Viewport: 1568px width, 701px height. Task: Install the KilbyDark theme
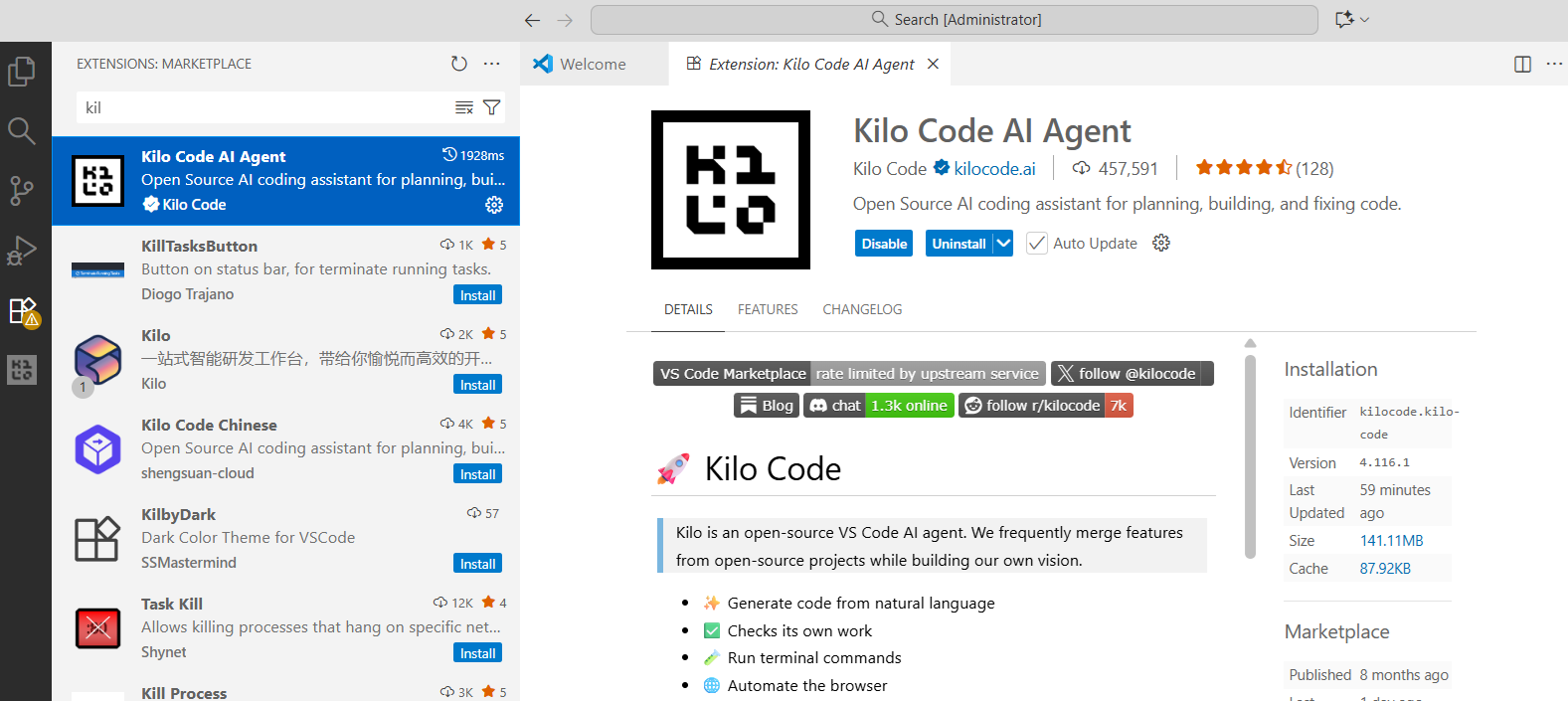477,564
